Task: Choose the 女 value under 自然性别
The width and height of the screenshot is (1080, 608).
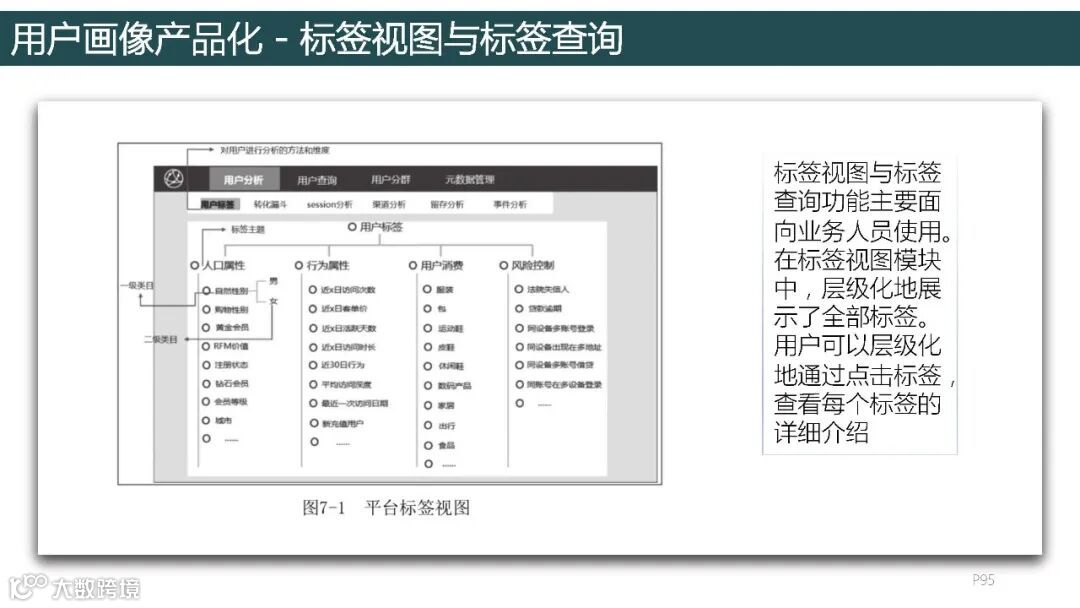Action: pos(273,301)
